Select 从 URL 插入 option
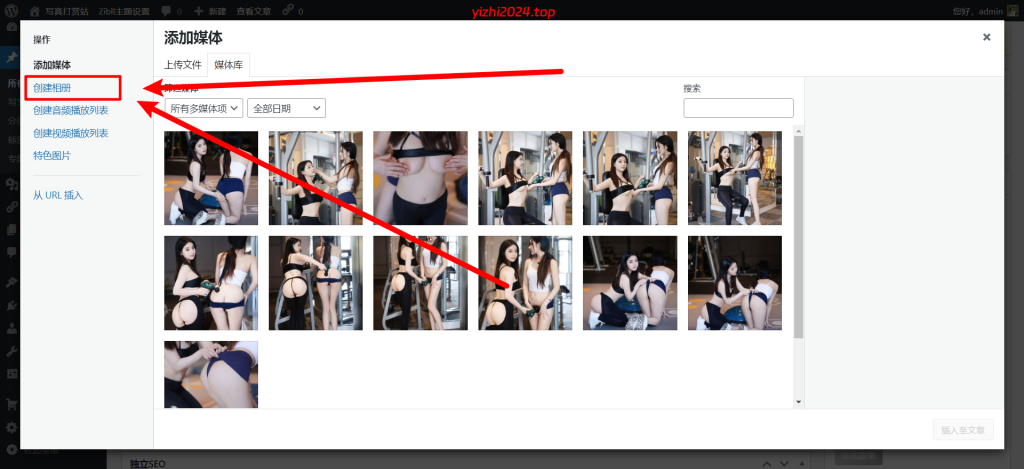 (x=58, y=195)
